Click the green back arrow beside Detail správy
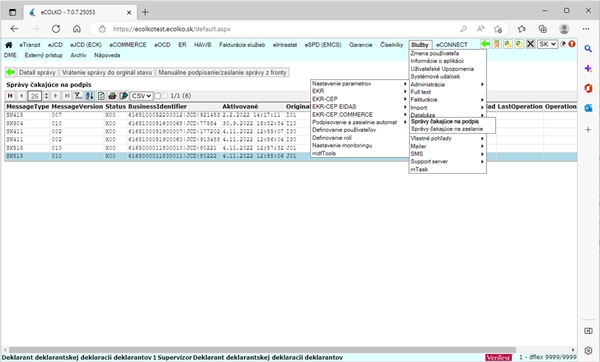The height and width of the screenshot is (362, 600). 10,72
